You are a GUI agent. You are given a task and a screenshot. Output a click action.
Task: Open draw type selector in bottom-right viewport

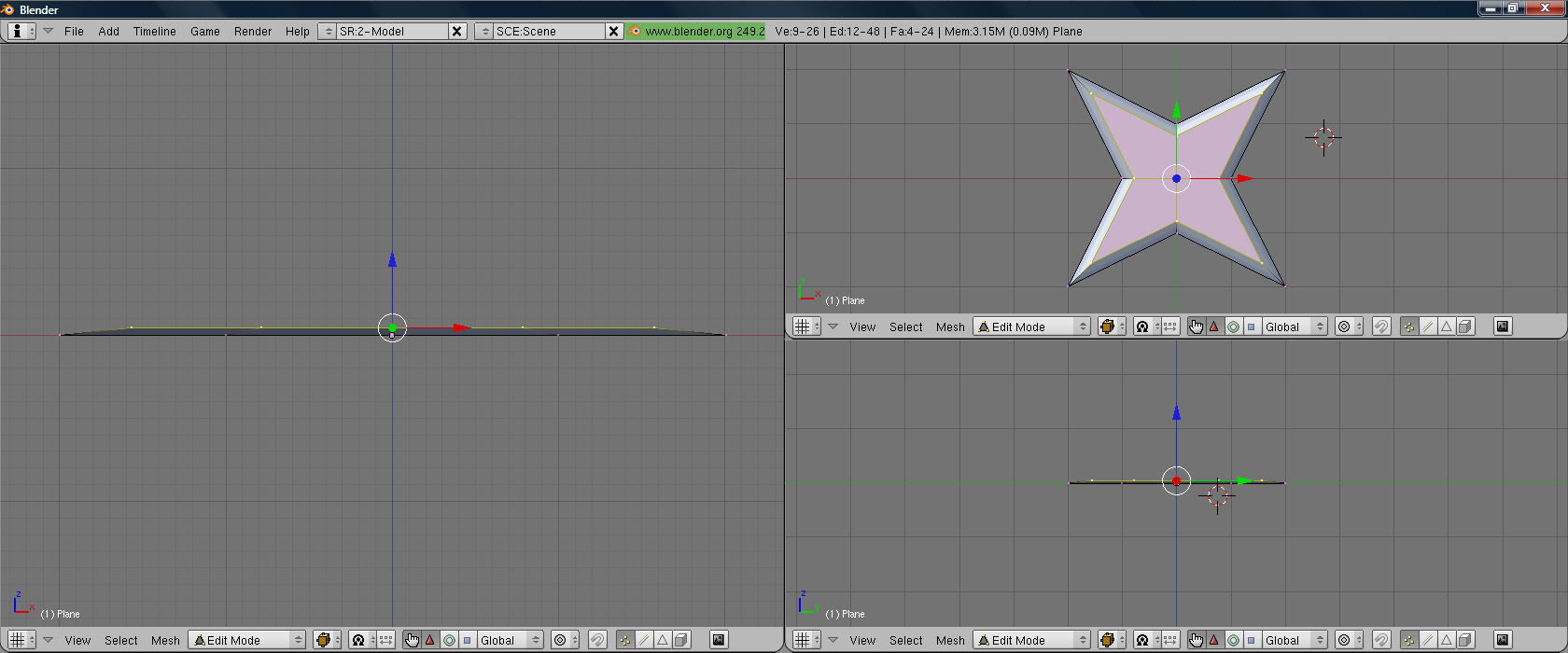click(1112, 640)
